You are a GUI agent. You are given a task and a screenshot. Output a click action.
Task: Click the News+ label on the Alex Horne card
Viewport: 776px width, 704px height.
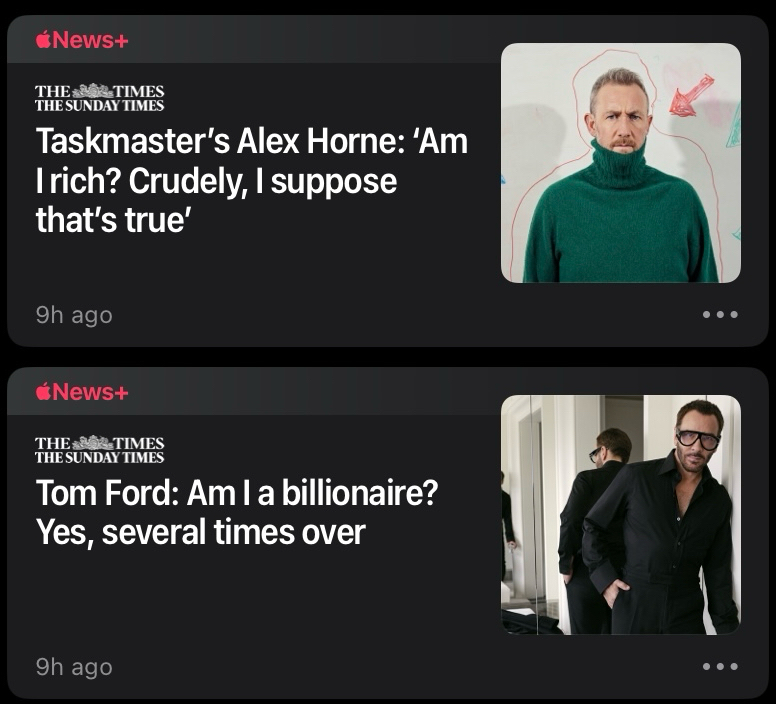(x=91, y=39)
